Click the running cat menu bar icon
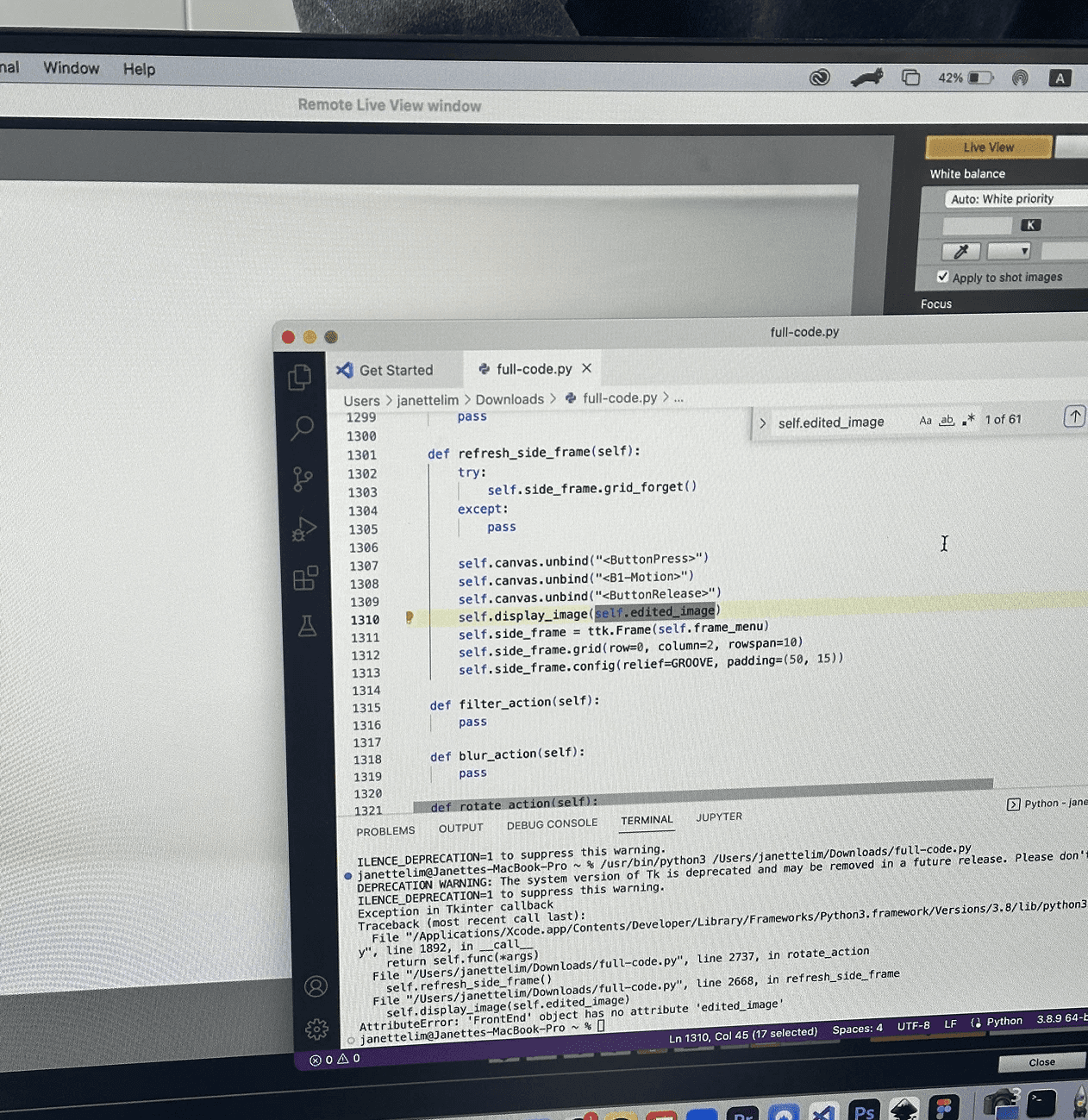 click(x=866, y=78)
